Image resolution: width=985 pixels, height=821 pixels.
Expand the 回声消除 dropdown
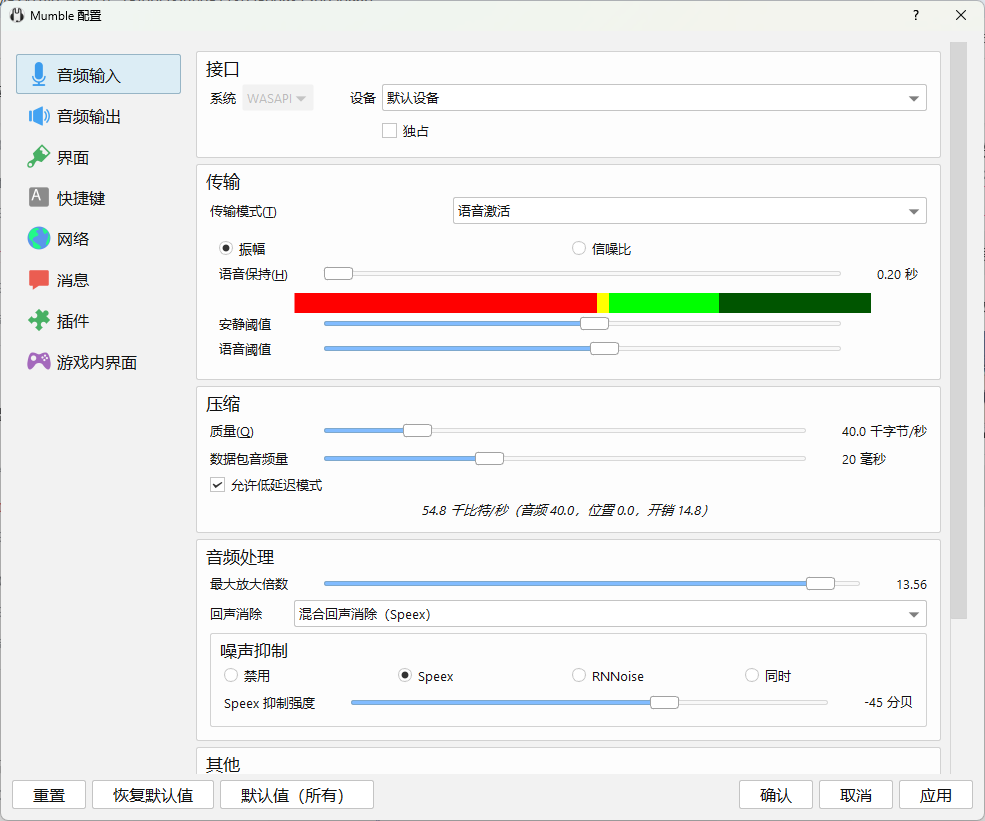pos(610,614)
